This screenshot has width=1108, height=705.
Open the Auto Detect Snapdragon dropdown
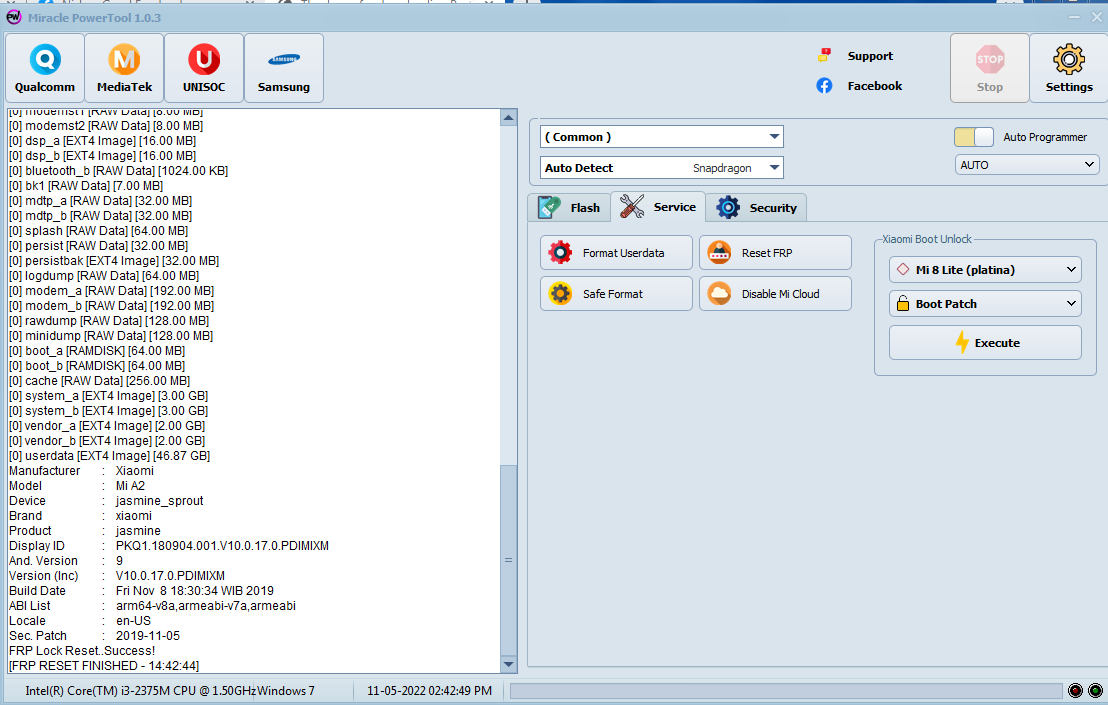pos(662,168)
